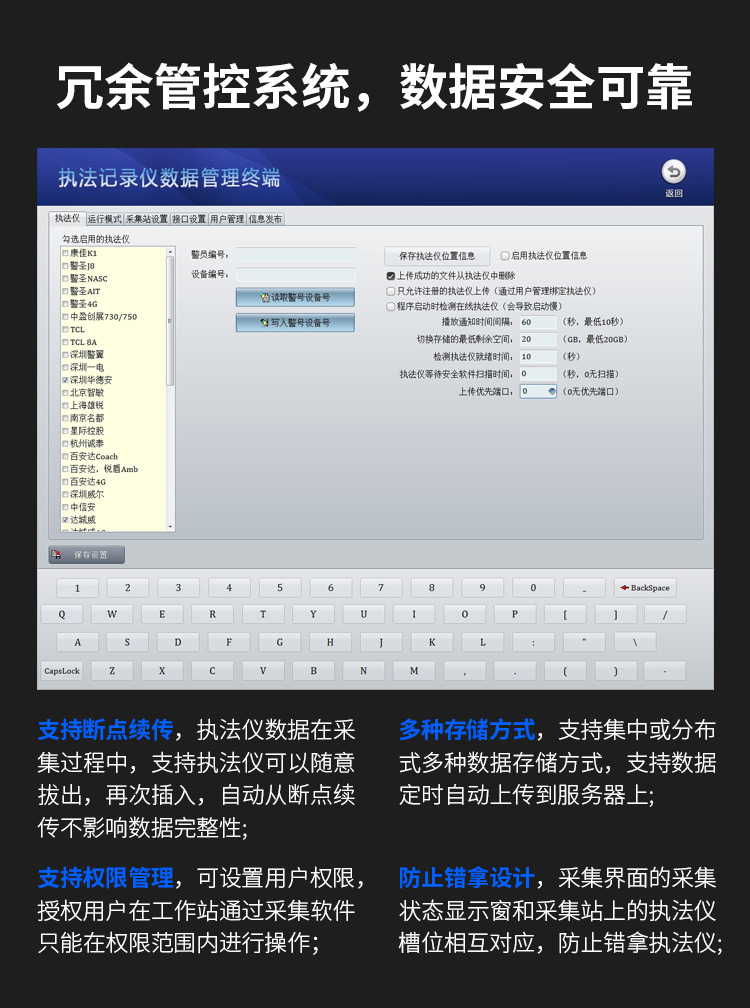Screen dimensions: 750x1008
Task: Switch to the 运行模式 tab
Action: click(104, 219)
